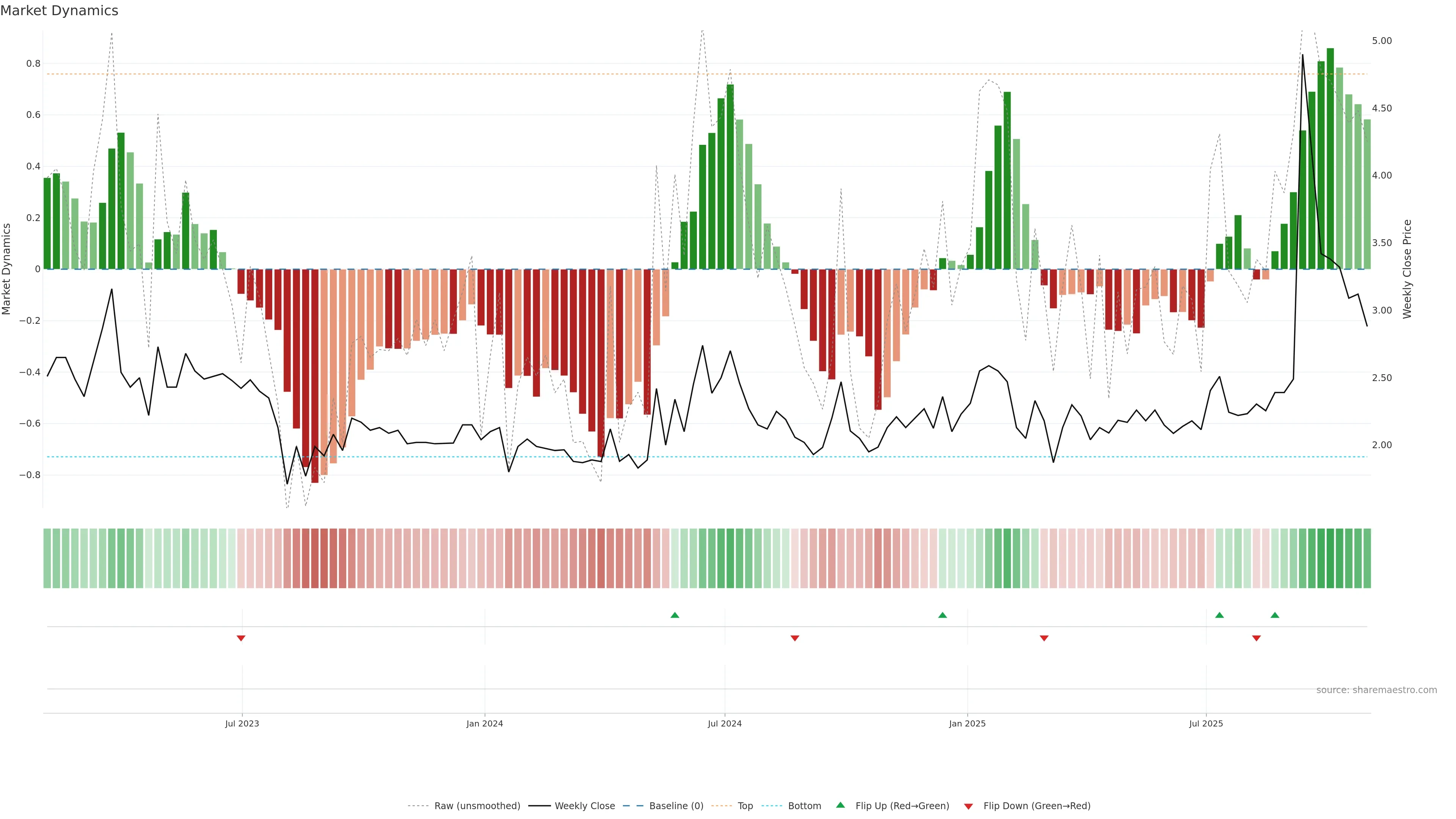Click the Flip Up marker just before Jan 2025
This screenshot has width=1456, height=819.
coord(942,615)
